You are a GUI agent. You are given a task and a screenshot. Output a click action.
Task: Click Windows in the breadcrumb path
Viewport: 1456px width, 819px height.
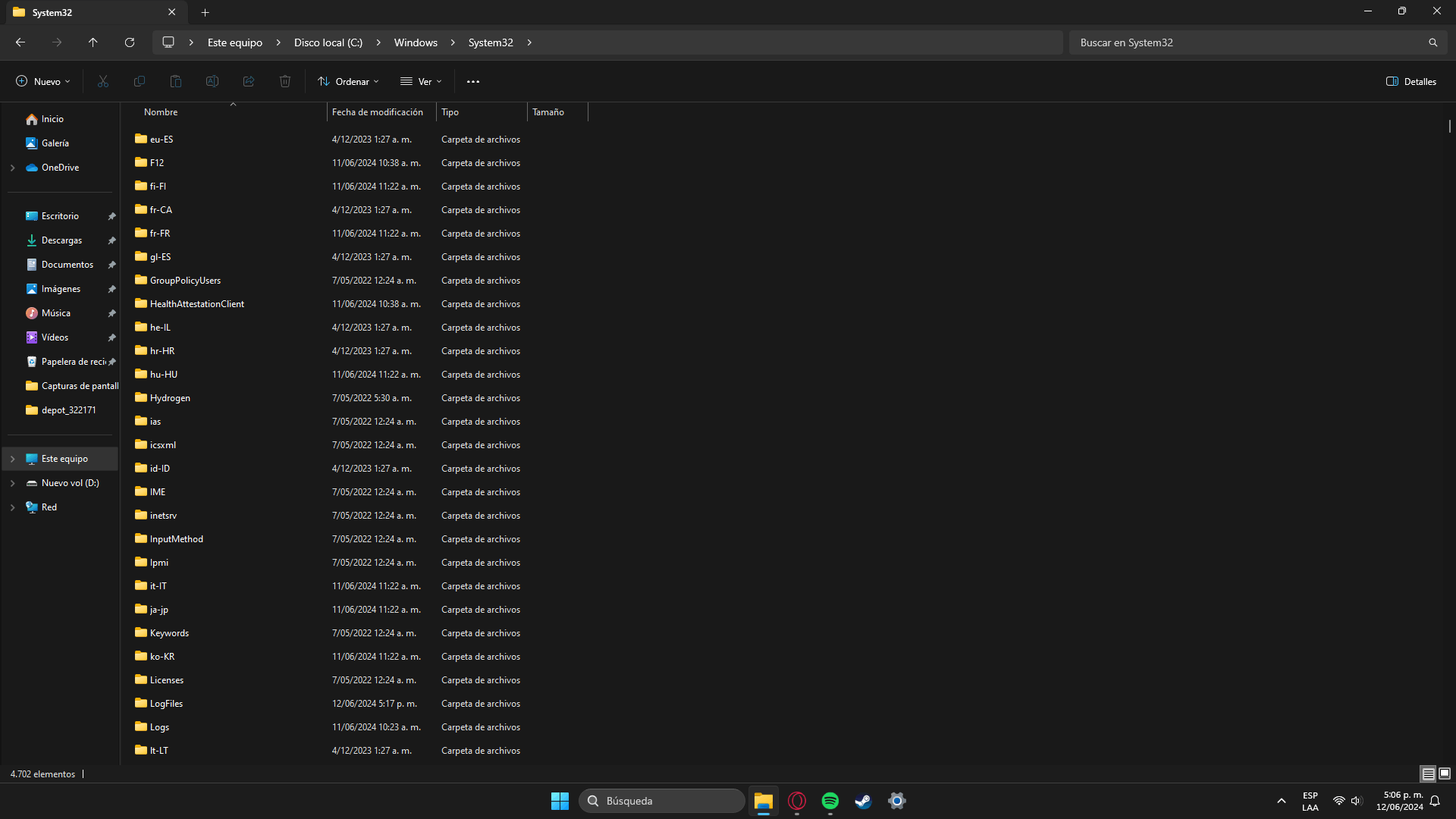coord(416,42)
